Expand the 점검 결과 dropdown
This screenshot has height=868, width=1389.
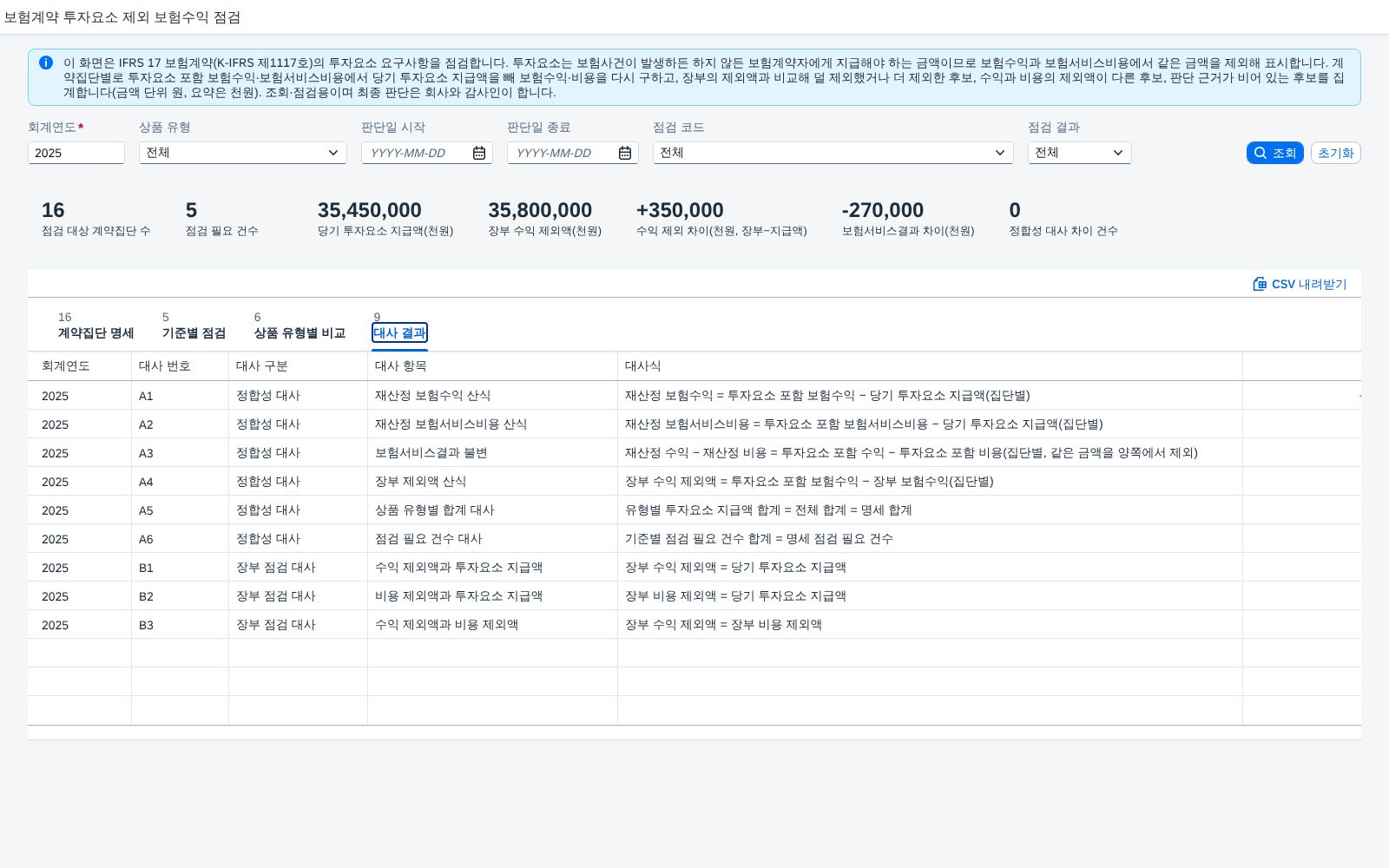pos(1117,153)
